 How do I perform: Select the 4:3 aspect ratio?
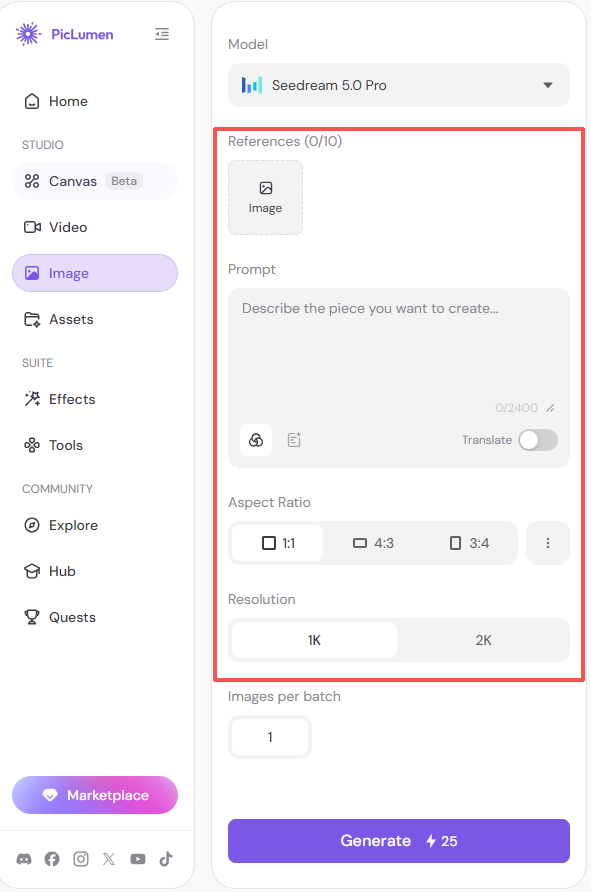(x=373, y=543)
